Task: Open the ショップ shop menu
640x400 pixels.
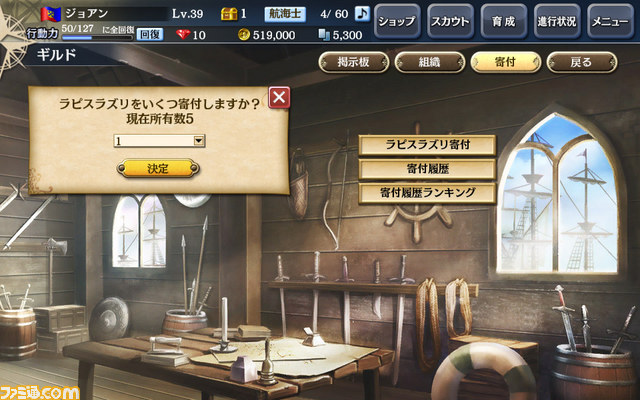Action: point(397,21)
